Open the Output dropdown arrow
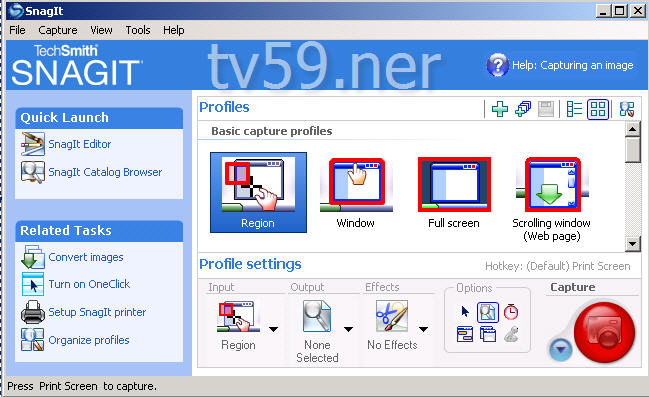 click(x=349, y=329)
